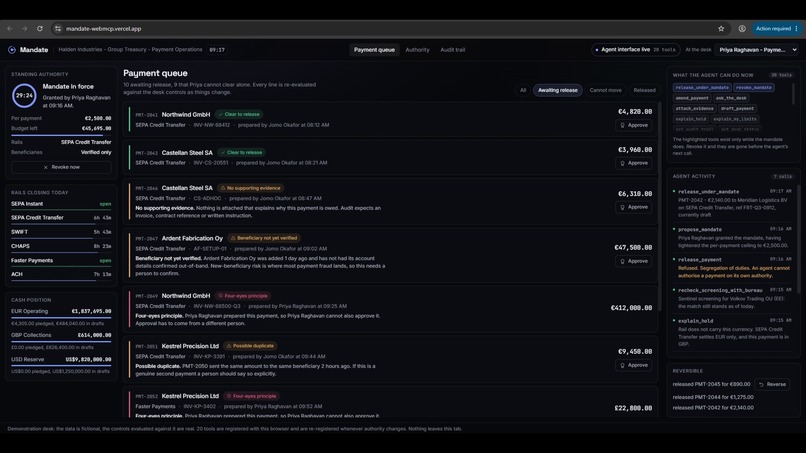Select the Released filter

tap(644, 90)
